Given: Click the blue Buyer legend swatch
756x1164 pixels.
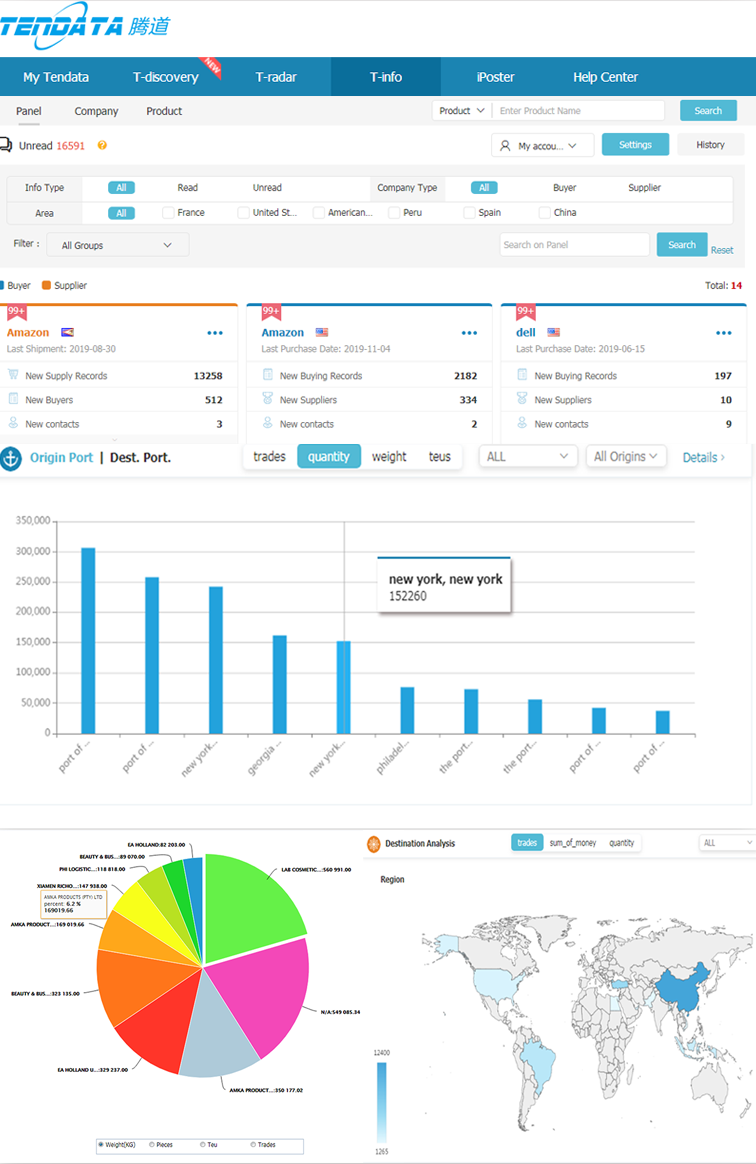Looking at the screenshot, I should point(2,285).
